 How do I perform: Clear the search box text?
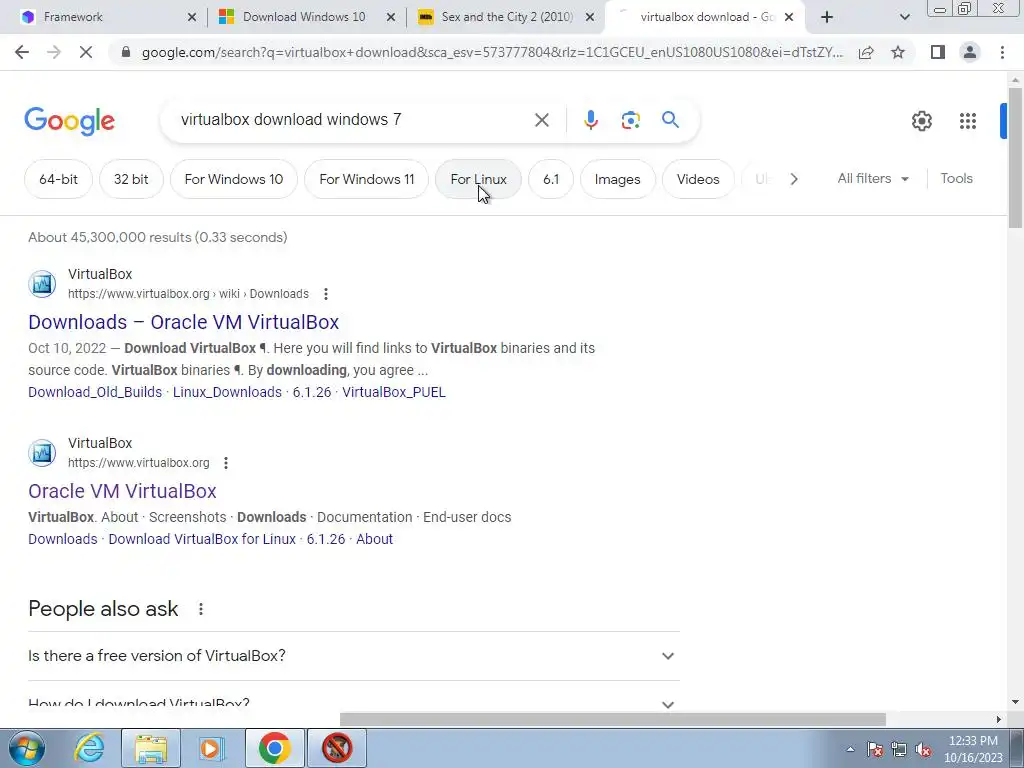[x=541, y=120]
